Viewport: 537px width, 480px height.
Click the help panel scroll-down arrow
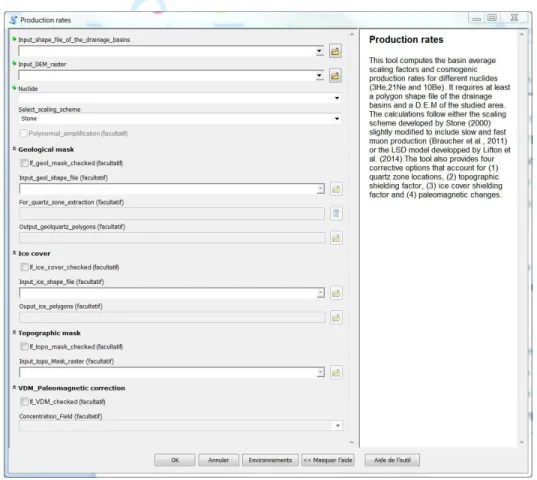[x=522, y=442]
